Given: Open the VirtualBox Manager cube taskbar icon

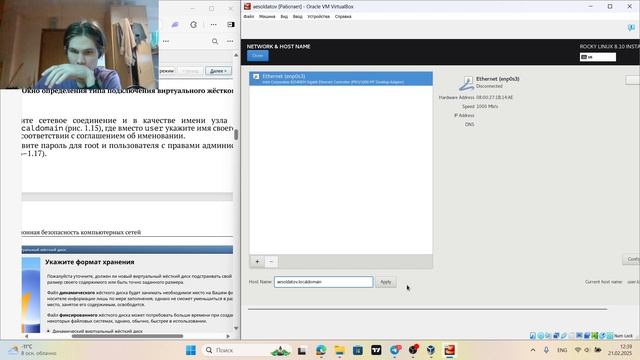Looking at the screenshot, I should click(431, 350).
